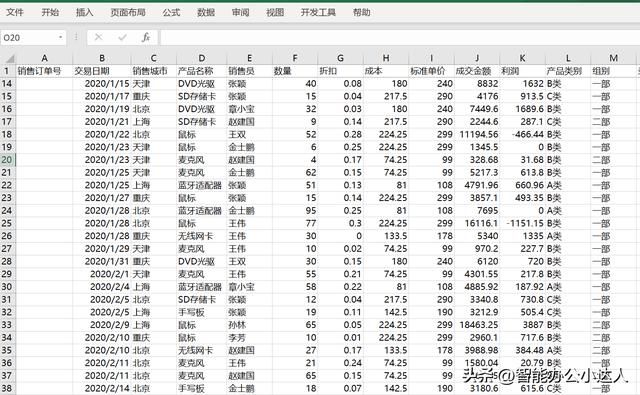The image size is (640, 395).
Task: Click the confirm checkmark icon in formula bar
Action: pos(122,38)
